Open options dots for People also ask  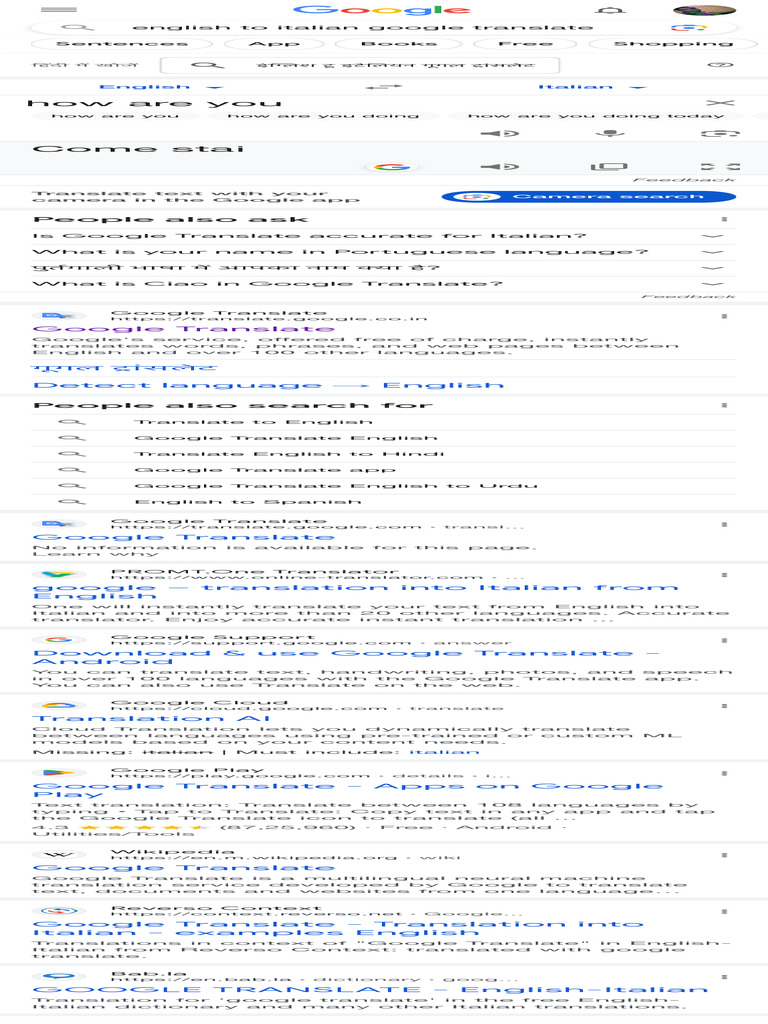724,219
